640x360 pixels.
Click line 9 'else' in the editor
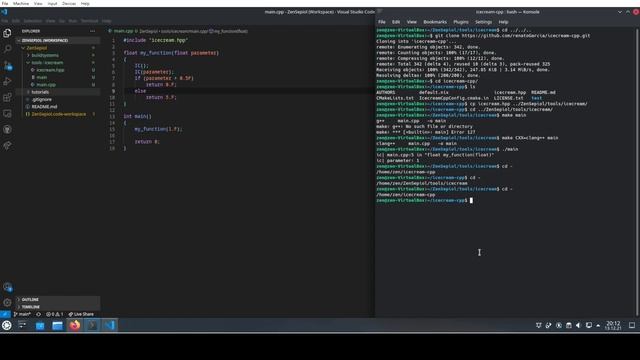coord(140,91)
